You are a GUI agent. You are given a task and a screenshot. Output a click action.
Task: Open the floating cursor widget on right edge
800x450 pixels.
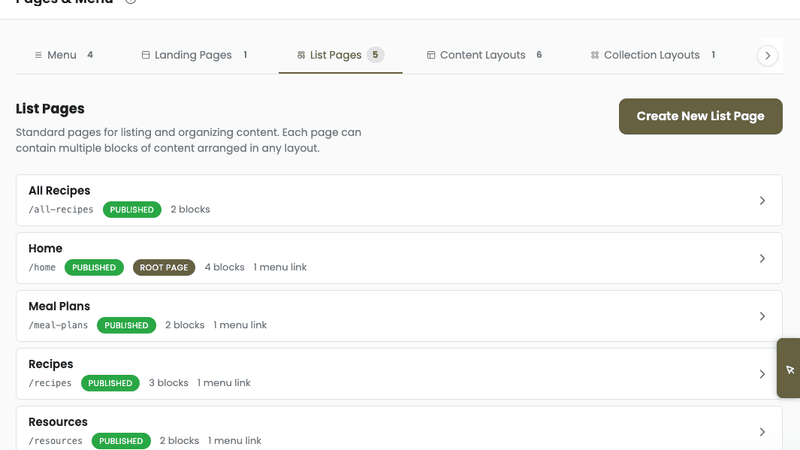789,368
